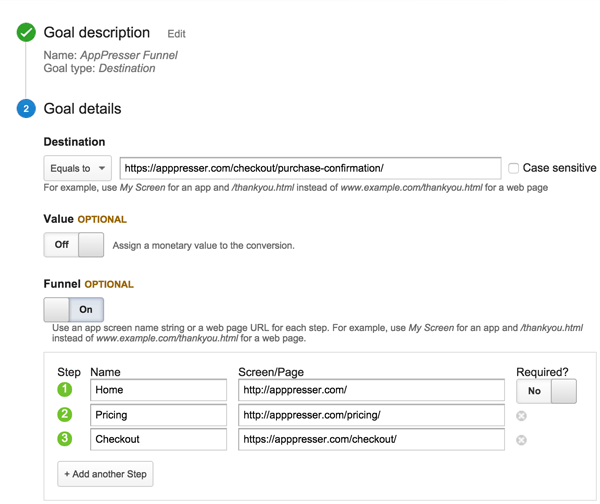Screen dimensions: 600x504
Task: Click Edit next to Goal description
Action: [x=176, y=34]
